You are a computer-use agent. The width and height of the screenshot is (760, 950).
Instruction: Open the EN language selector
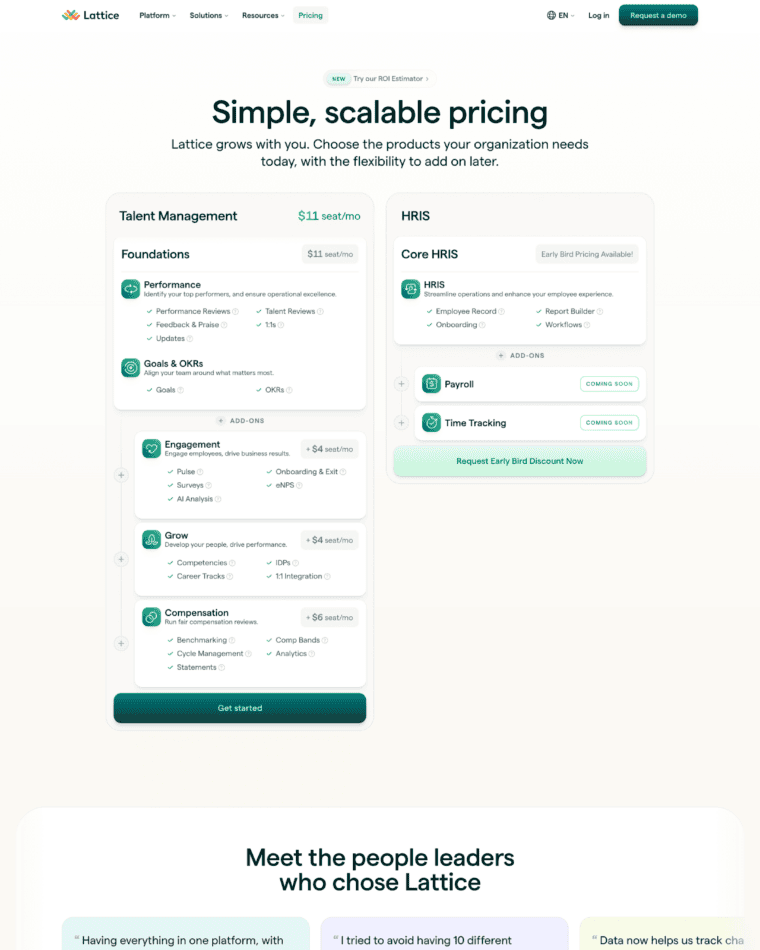point(560,15)
